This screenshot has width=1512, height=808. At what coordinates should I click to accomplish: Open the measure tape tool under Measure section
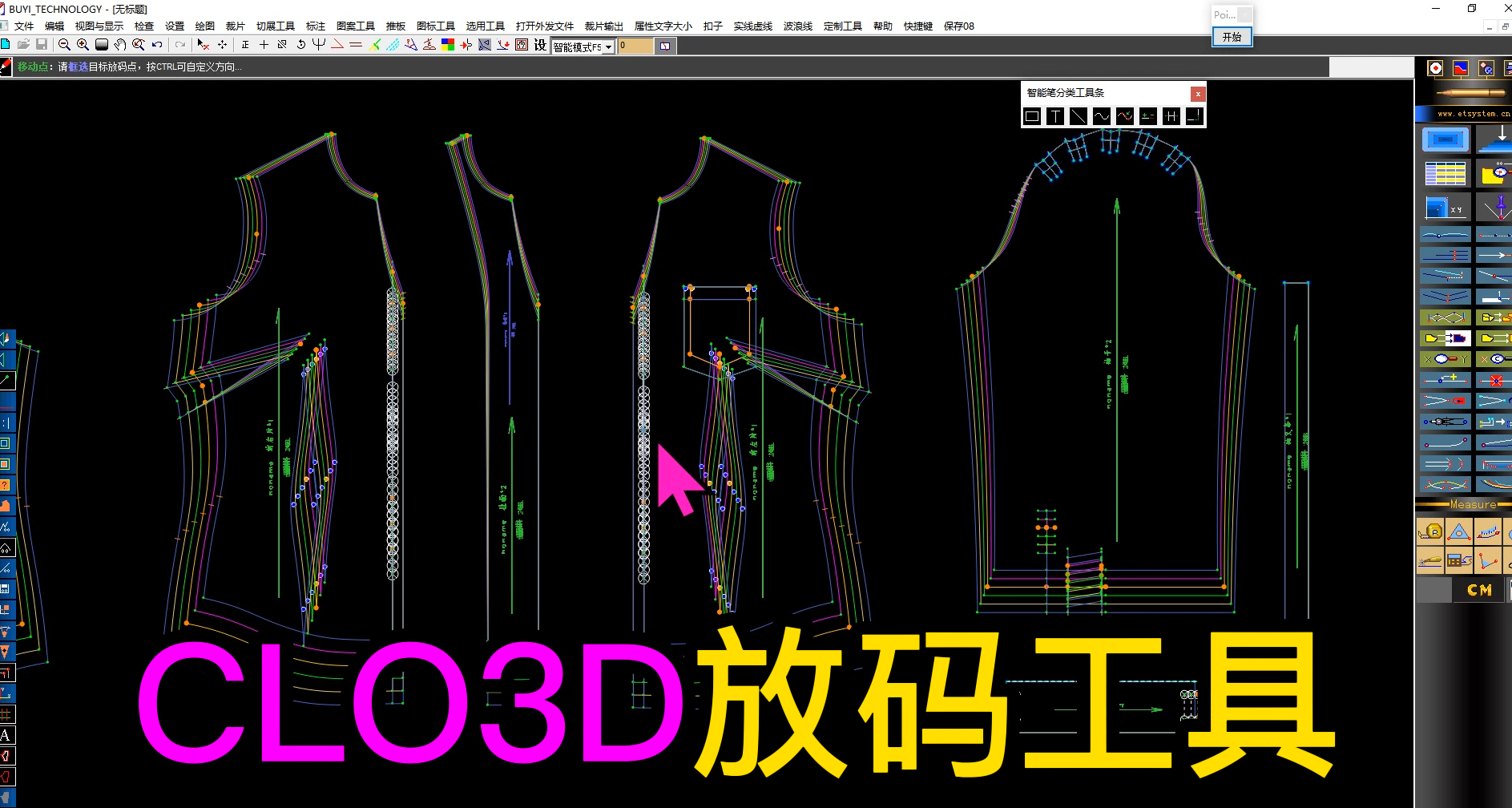coord(1432,531)
